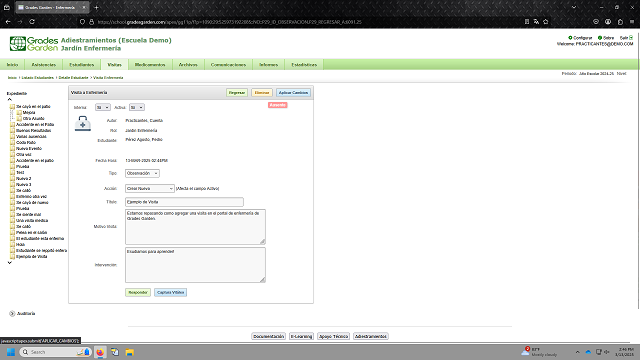Open the Inicio tab

(12, 64)
